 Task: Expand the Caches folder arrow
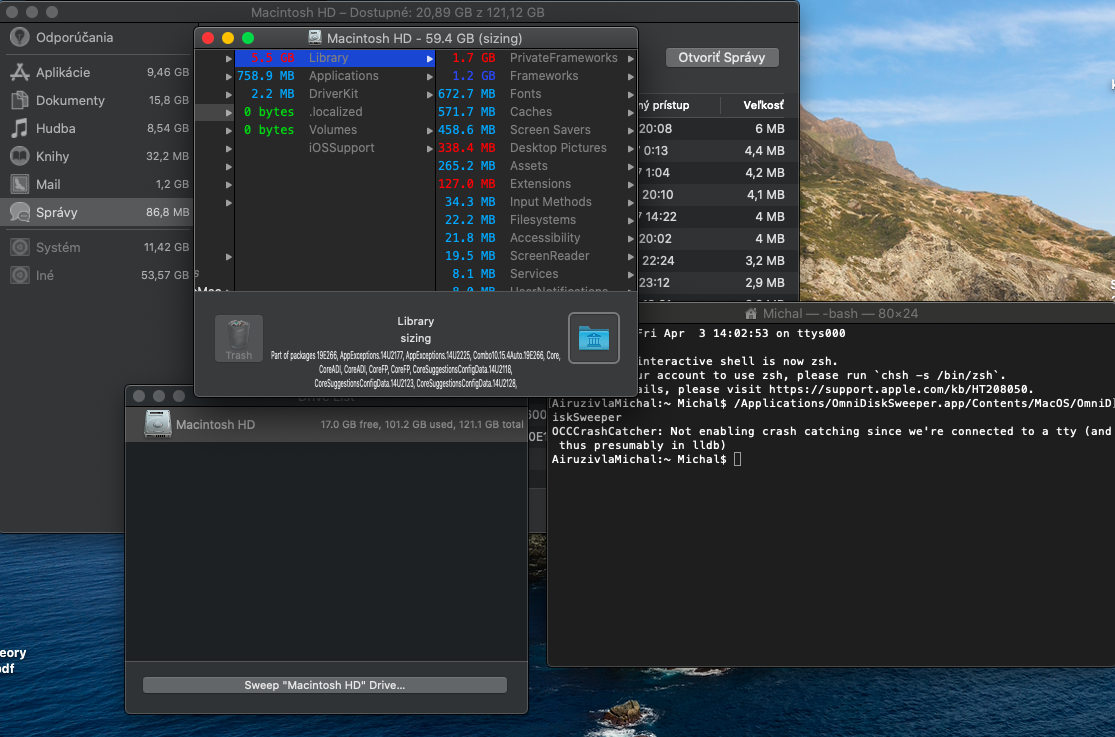tap(631, 112)
